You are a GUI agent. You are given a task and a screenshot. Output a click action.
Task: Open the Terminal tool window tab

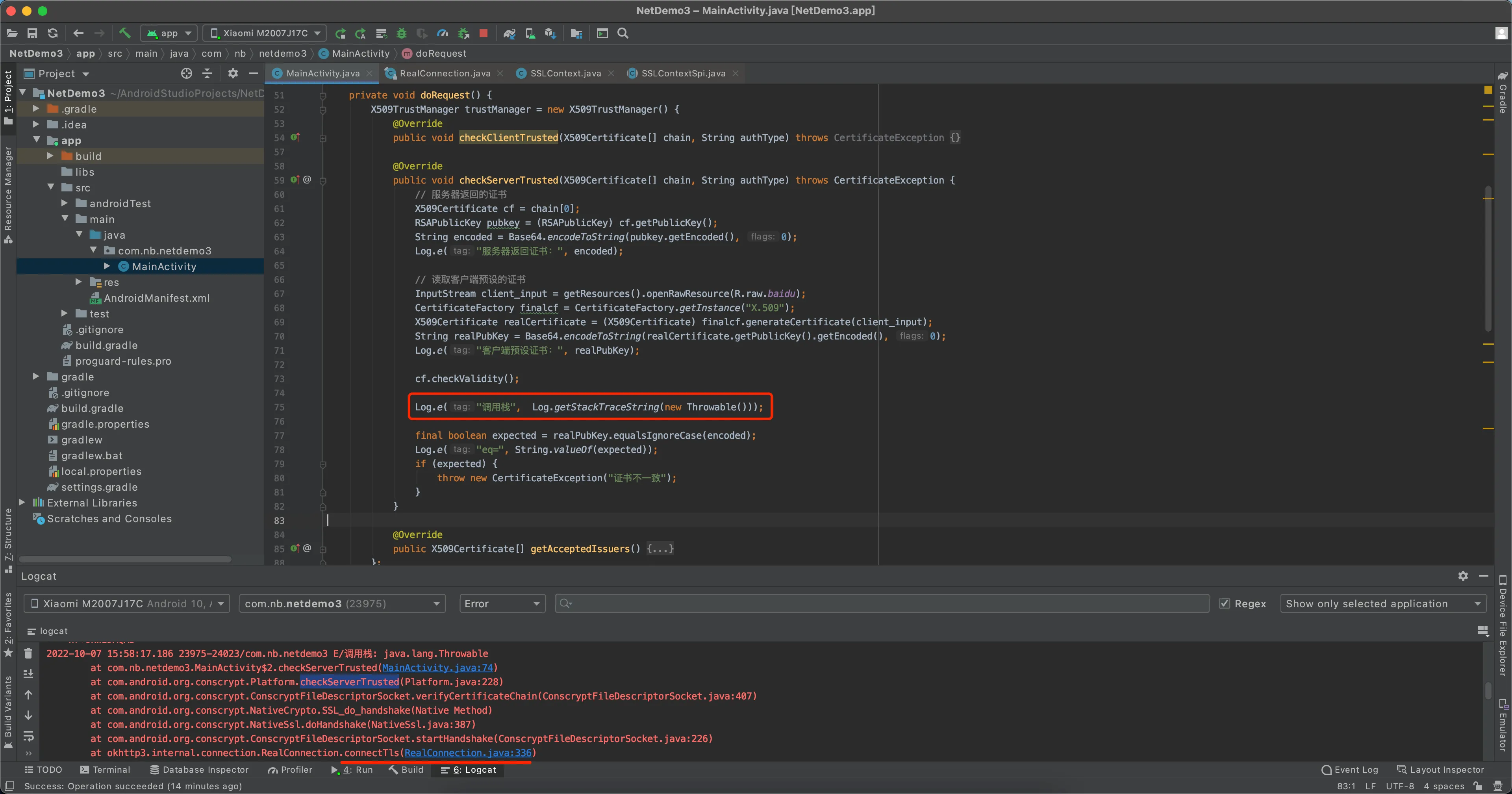105,770
